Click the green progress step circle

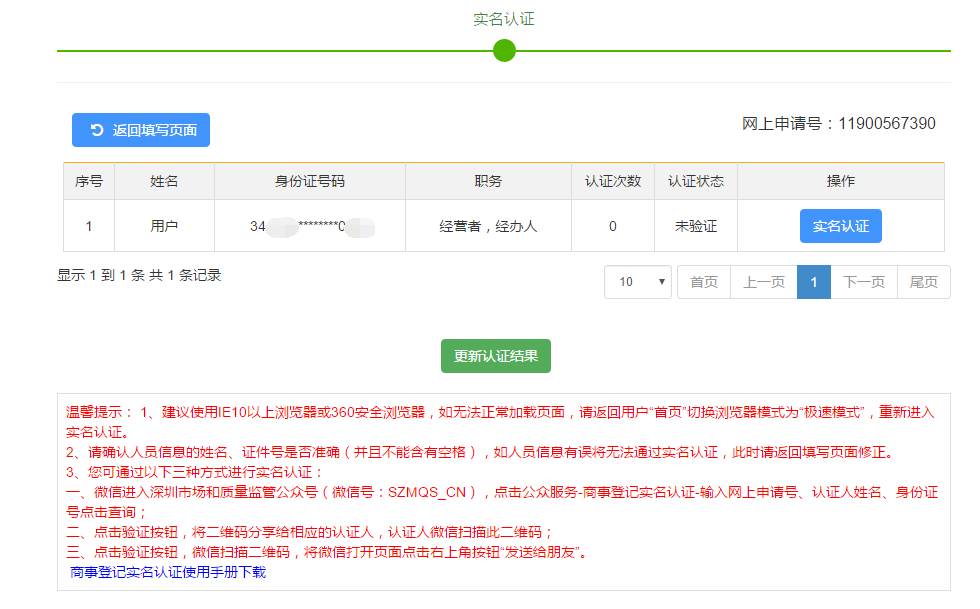504,50
